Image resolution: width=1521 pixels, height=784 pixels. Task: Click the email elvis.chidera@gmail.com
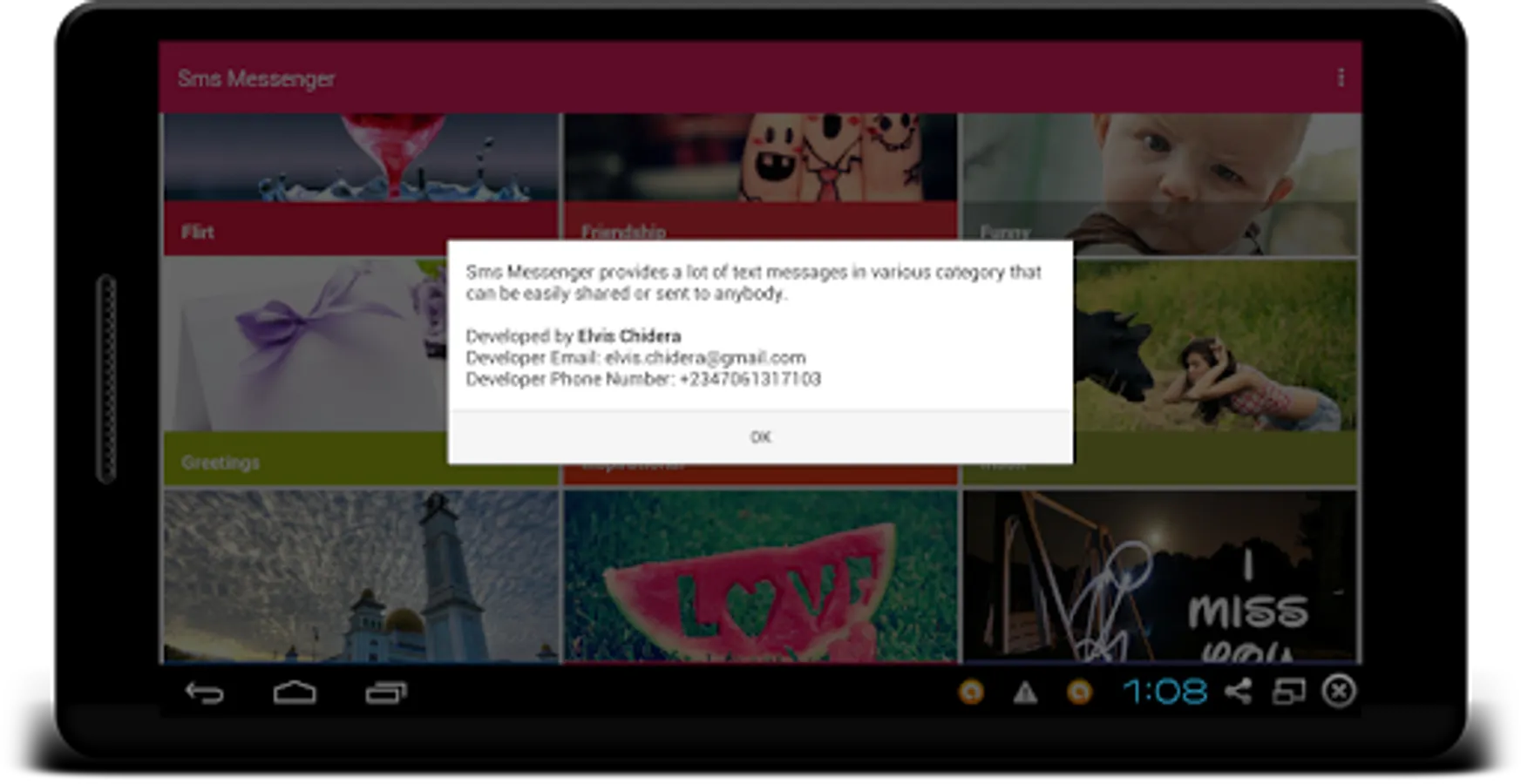pyautogui.click(x=705, y=358)
